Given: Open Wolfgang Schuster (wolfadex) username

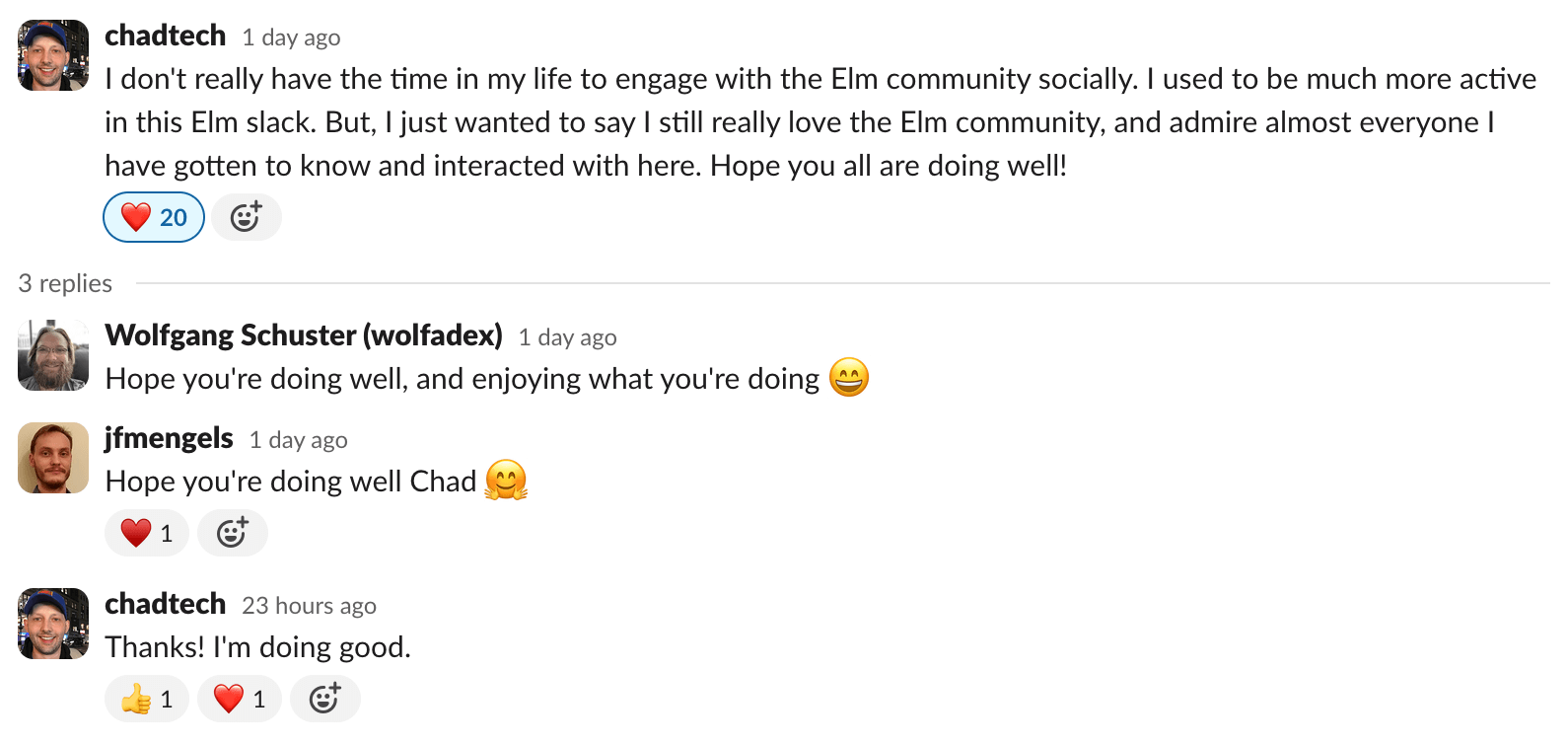Looking at the screenshot, I should 304,335.
